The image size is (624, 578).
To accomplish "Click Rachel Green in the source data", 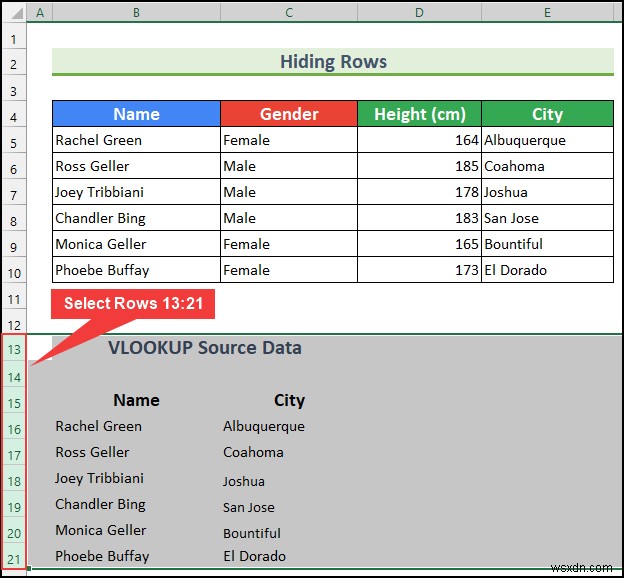I will [98, 426].
